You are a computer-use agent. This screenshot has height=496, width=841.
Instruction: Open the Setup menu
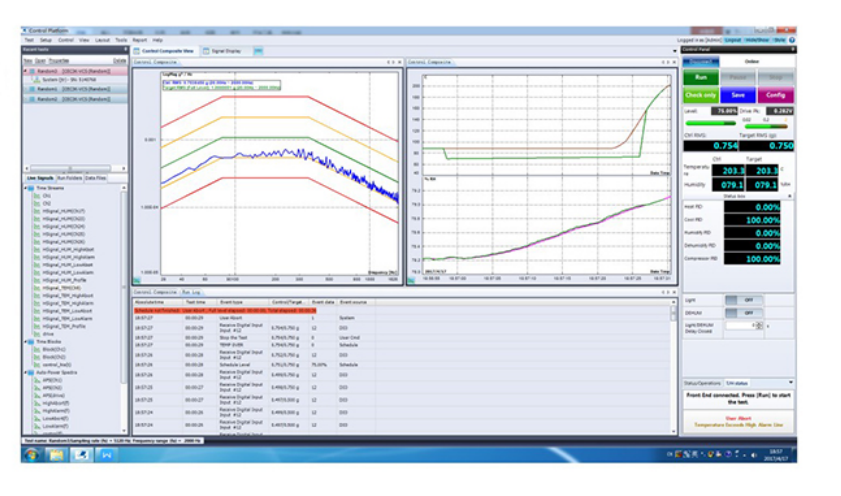point(46,40)
